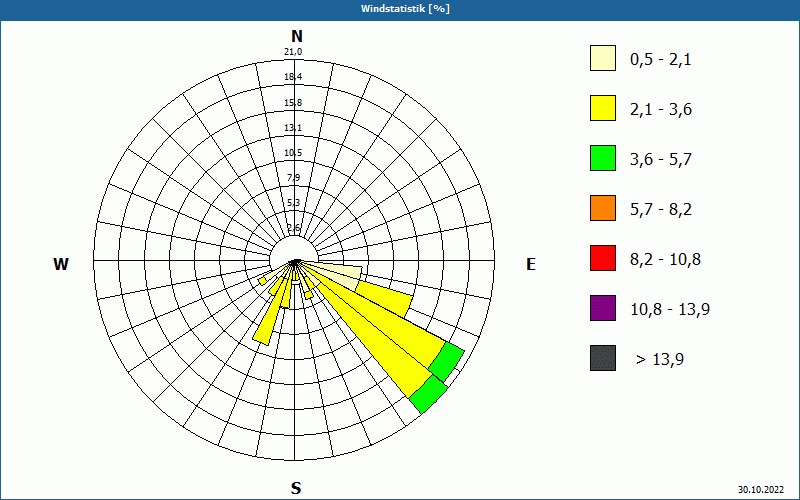Click the green 3,6 - 5,7 legend swatch

603,158
